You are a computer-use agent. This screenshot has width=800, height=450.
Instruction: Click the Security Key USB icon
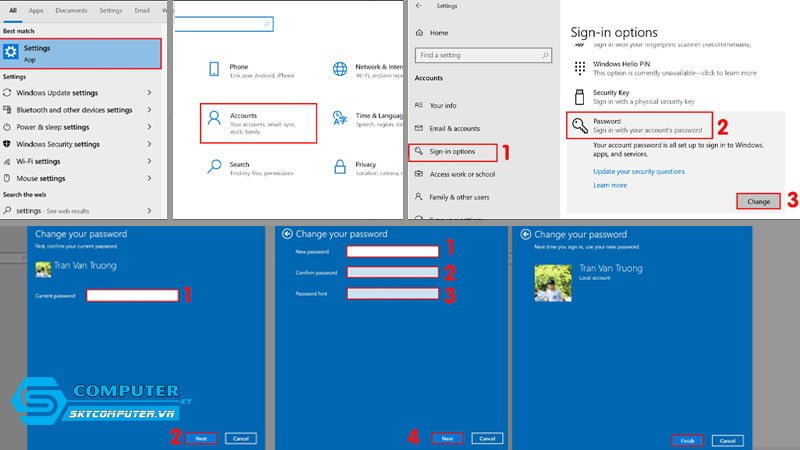pos(580,96)
